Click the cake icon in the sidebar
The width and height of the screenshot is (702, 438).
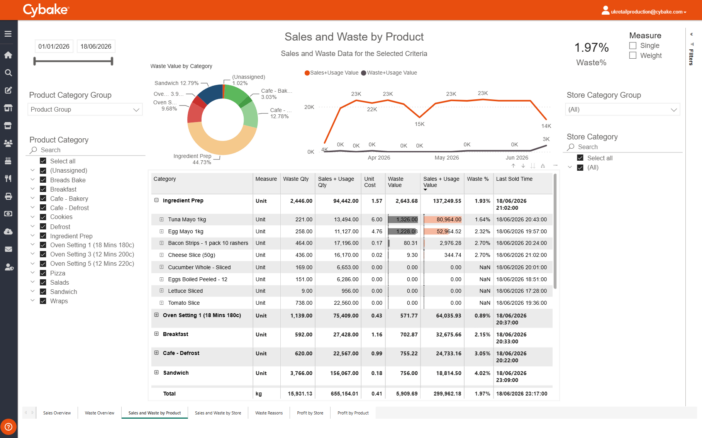tap(8, 161)
